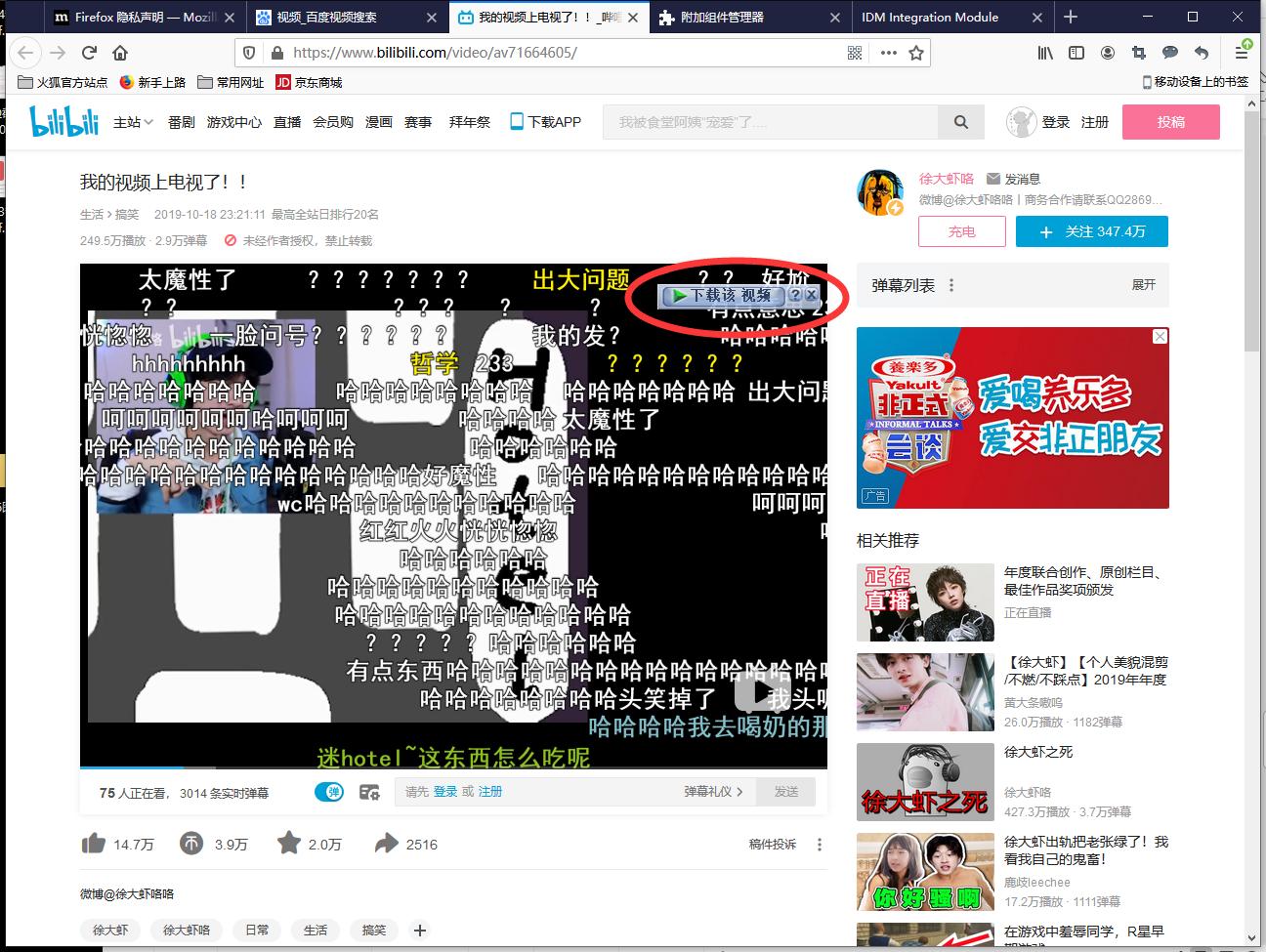Open the Firefox Library icon
Image resolution: width=1266 pixels, height=952 pixels.
click(1044, 53)
